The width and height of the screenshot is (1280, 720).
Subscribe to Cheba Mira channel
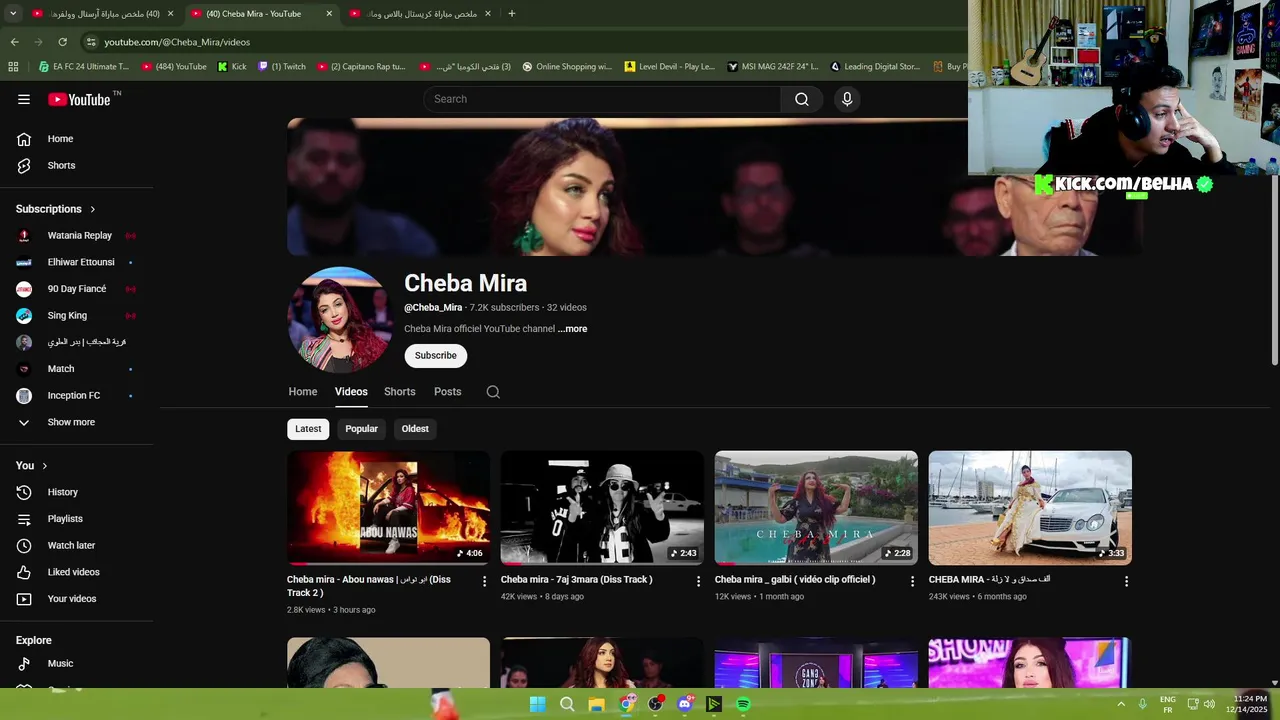click(x=435, y=356)
